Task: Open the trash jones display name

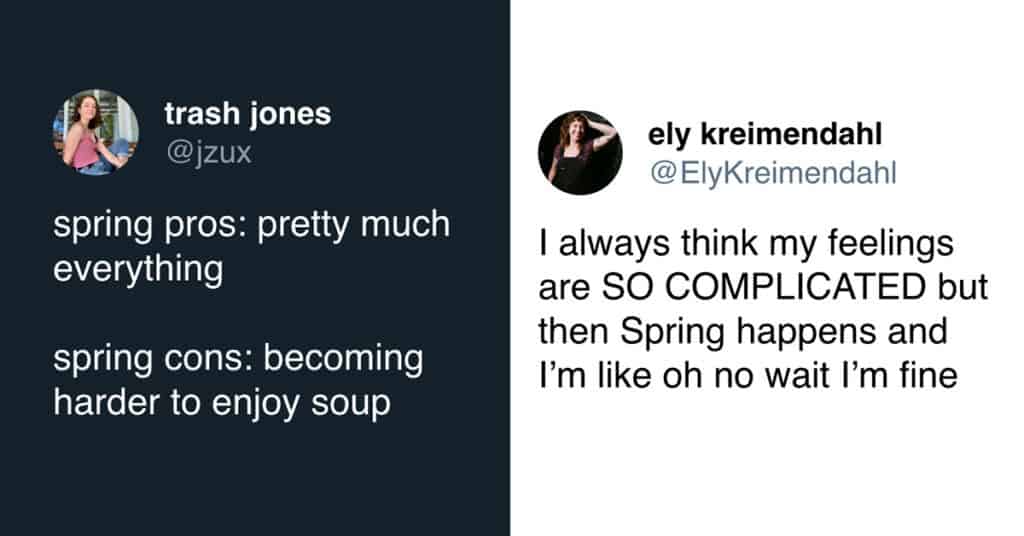Action: [x=247, y=114]
